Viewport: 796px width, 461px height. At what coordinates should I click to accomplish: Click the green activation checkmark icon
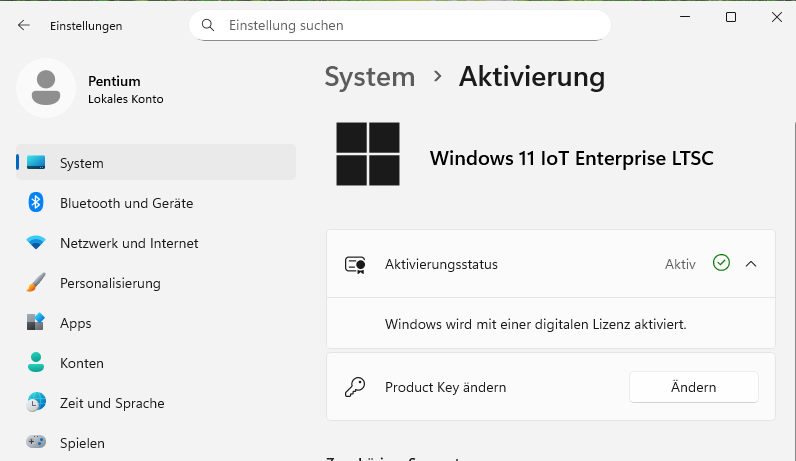point(721,263)
